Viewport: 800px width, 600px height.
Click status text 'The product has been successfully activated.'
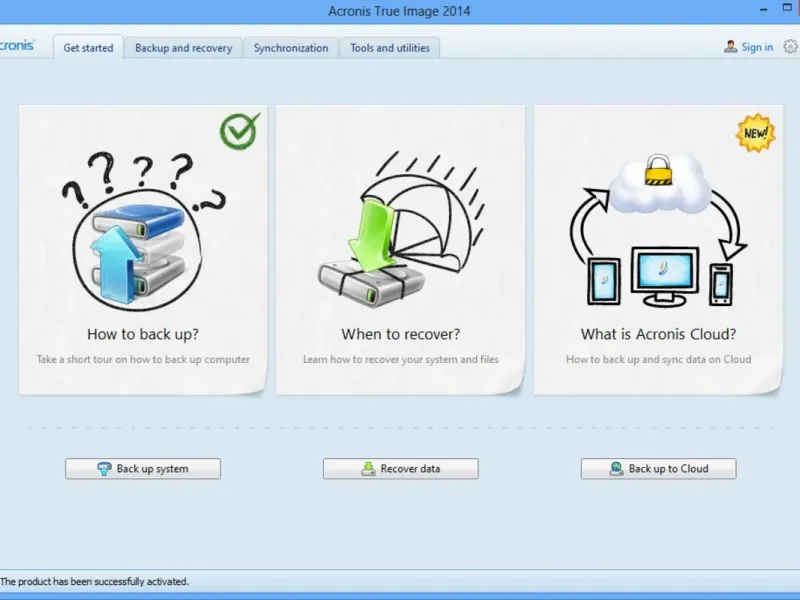pos(94,582)
